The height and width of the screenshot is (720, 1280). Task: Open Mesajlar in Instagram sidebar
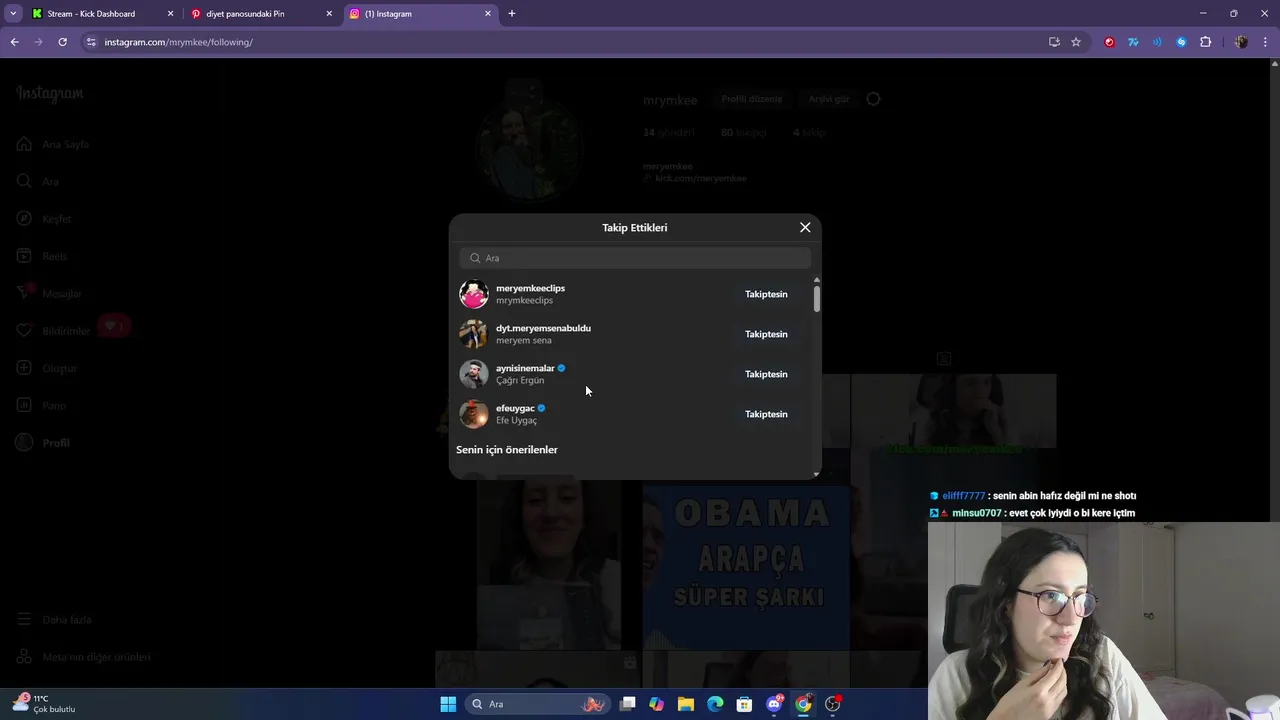coord(49,294)
